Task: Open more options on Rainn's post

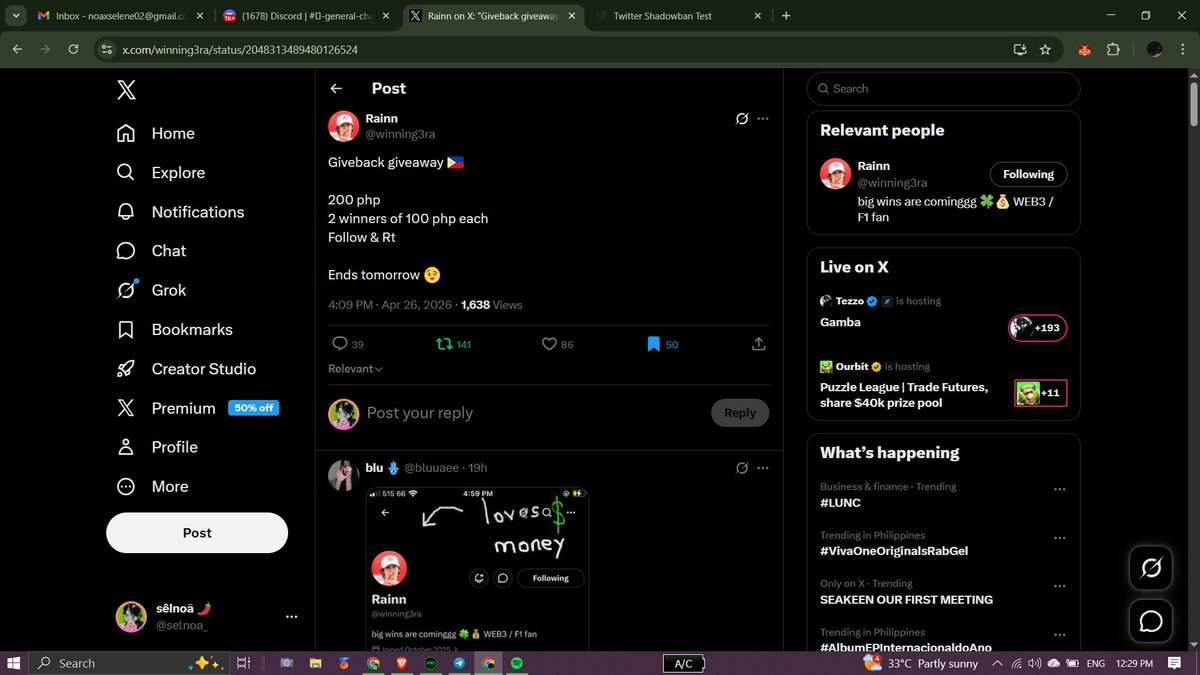Action: pos(763,118)
